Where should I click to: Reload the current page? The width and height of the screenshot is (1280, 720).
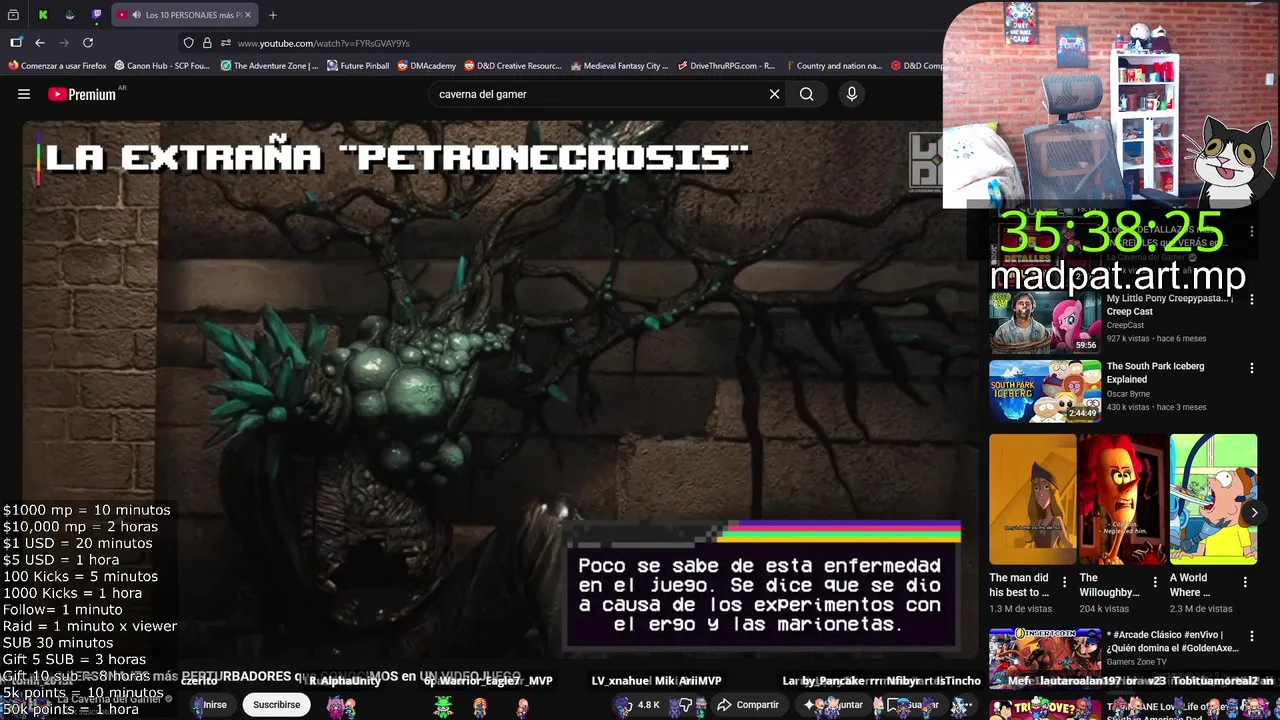click(x=88, y=43)
